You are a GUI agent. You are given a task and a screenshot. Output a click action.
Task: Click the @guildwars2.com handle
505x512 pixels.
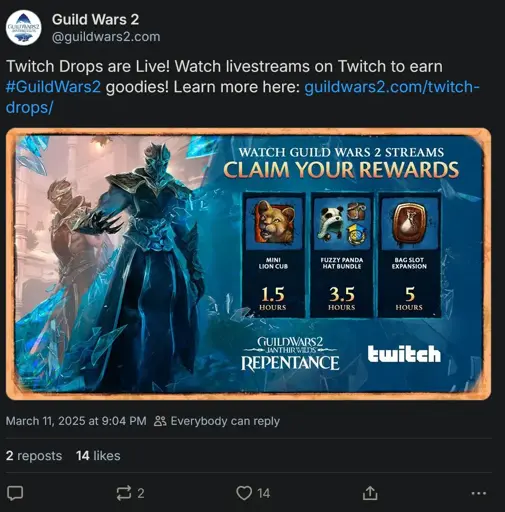coord(106,37)
